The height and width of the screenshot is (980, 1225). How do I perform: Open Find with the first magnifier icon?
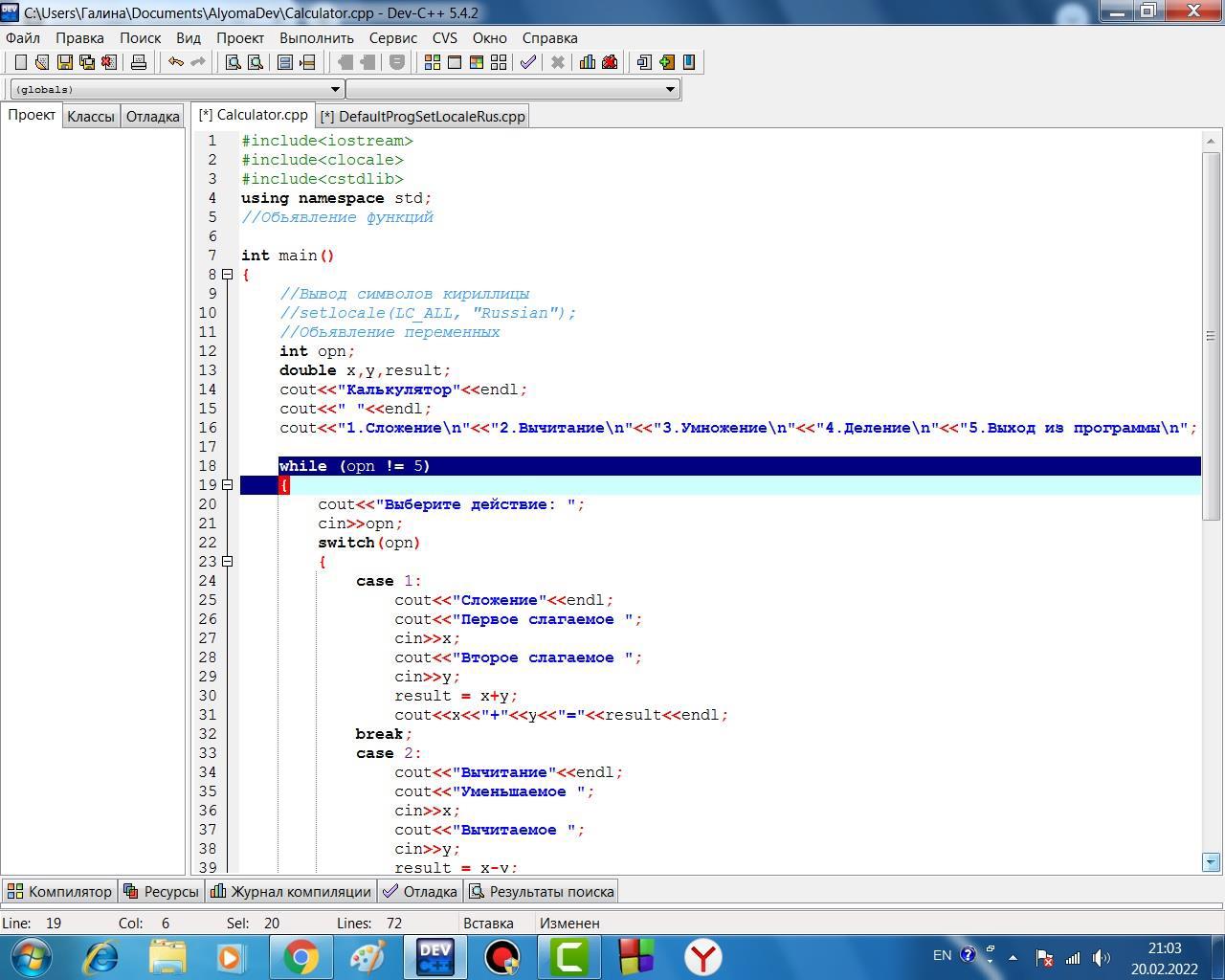233,62
